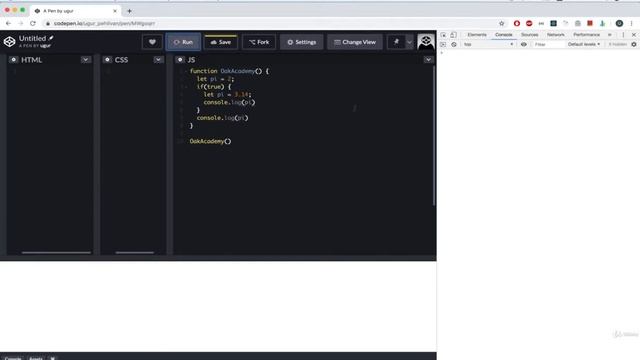Screen dimensions: 640x360
Task: Expand the CSS panel dropdown chevron
Action: coord(158,60)
